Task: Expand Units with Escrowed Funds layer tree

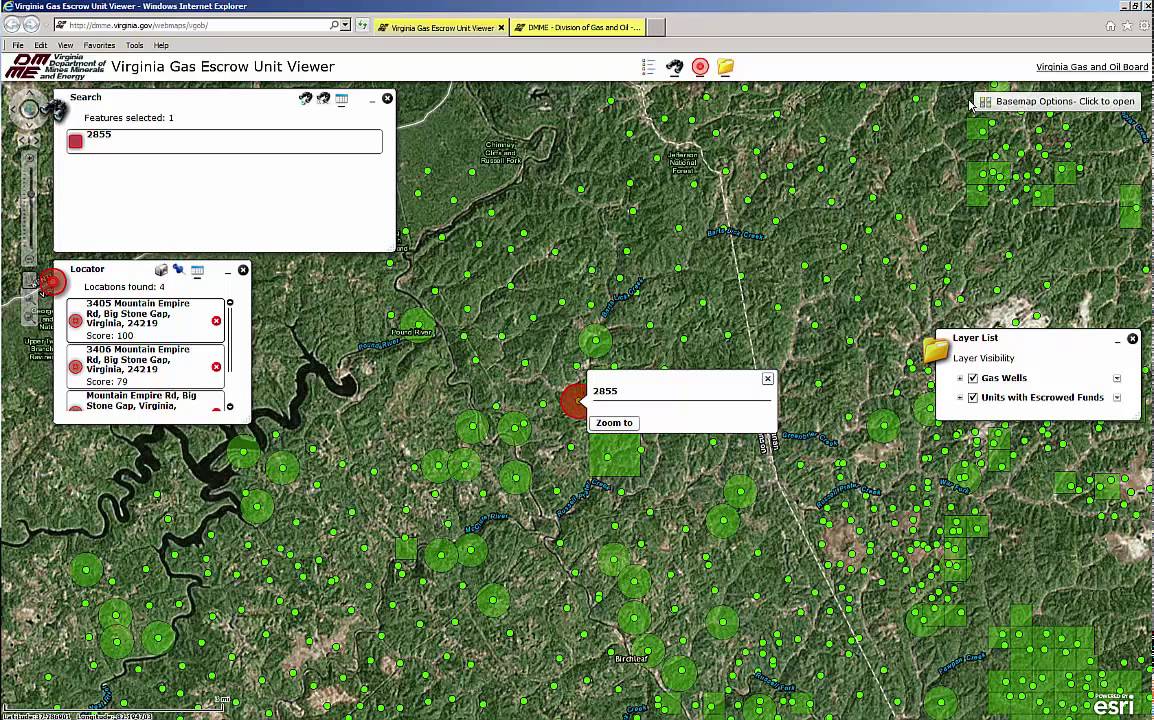Action: coord(960,397)
